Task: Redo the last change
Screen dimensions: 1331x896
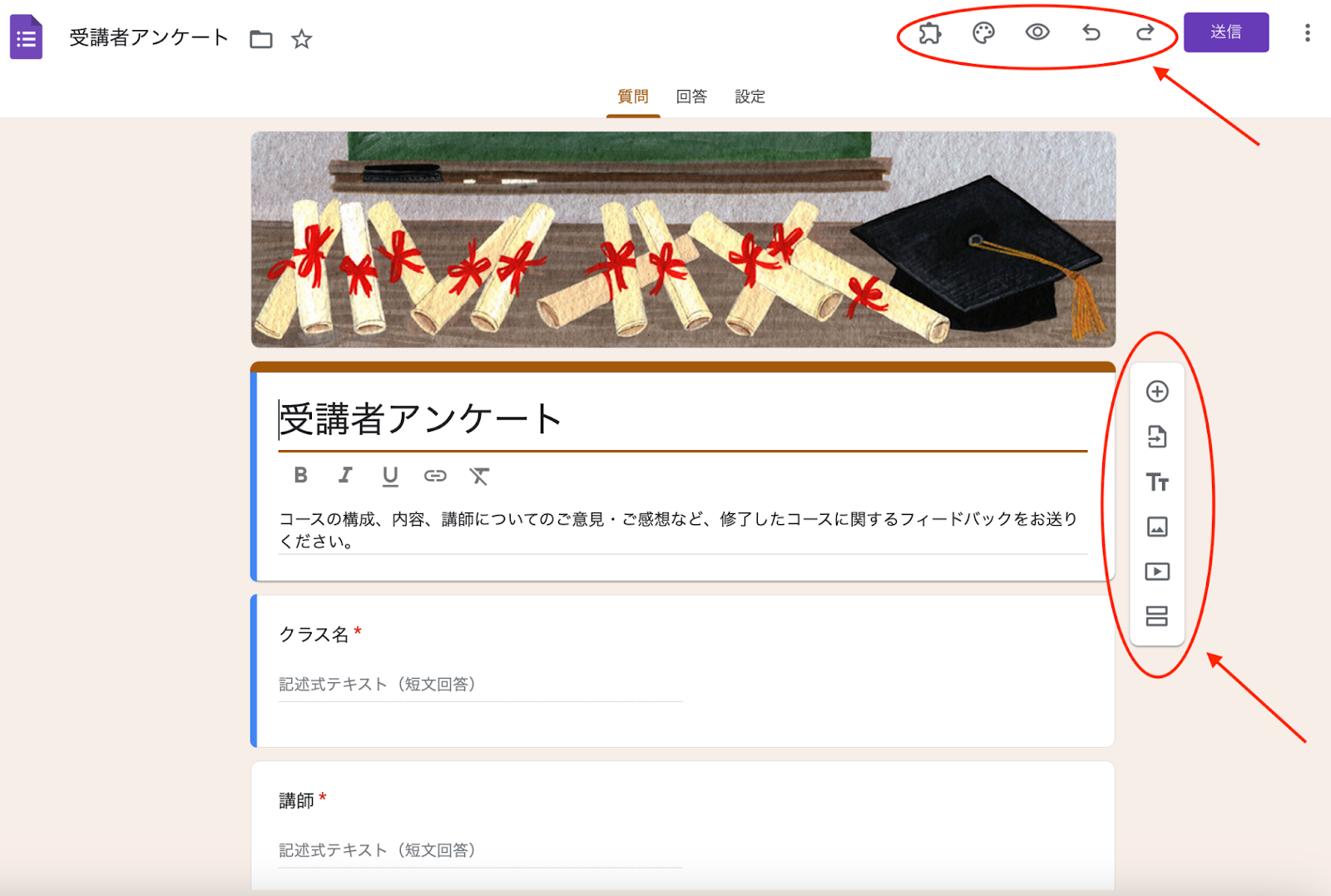Action: point(1145,34)
